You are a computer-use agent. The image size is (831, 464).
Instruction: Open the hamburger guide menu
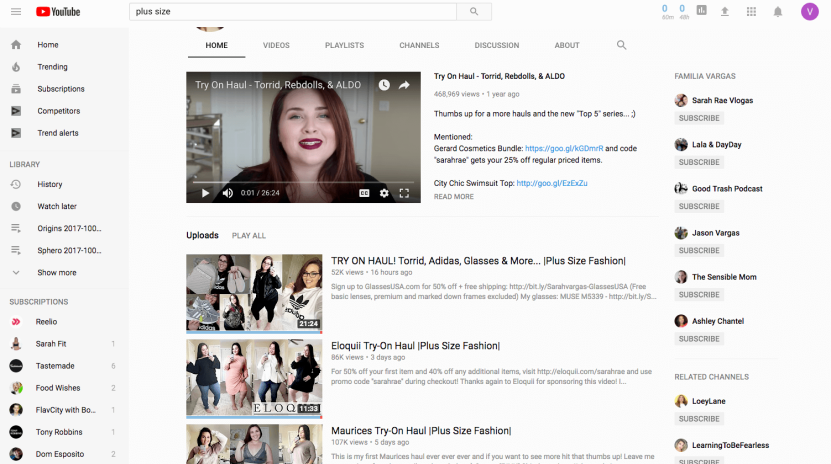point(16,11)
